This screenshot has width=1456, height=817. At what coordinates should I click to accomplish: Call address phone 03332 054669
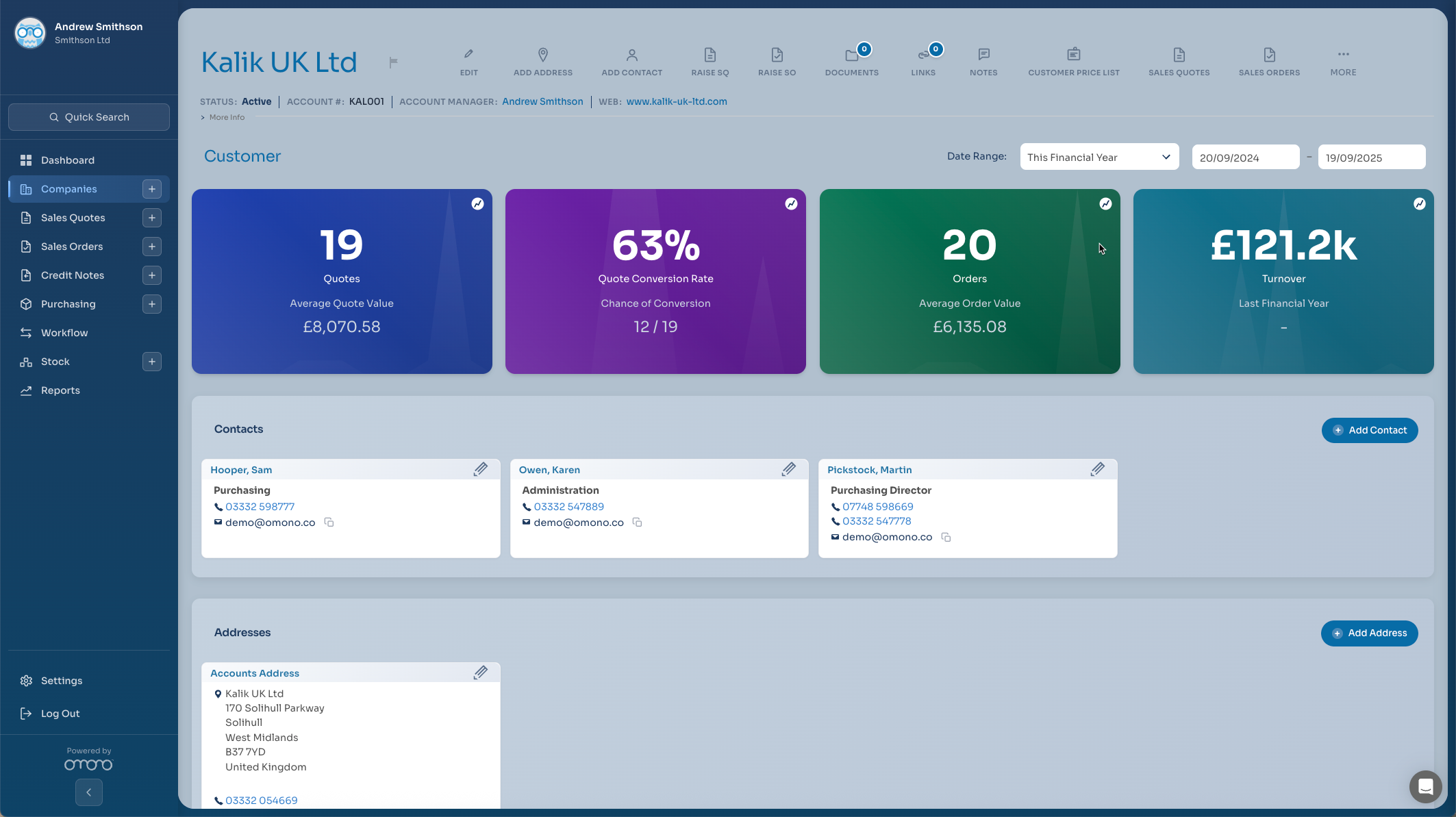pos(261,801)
